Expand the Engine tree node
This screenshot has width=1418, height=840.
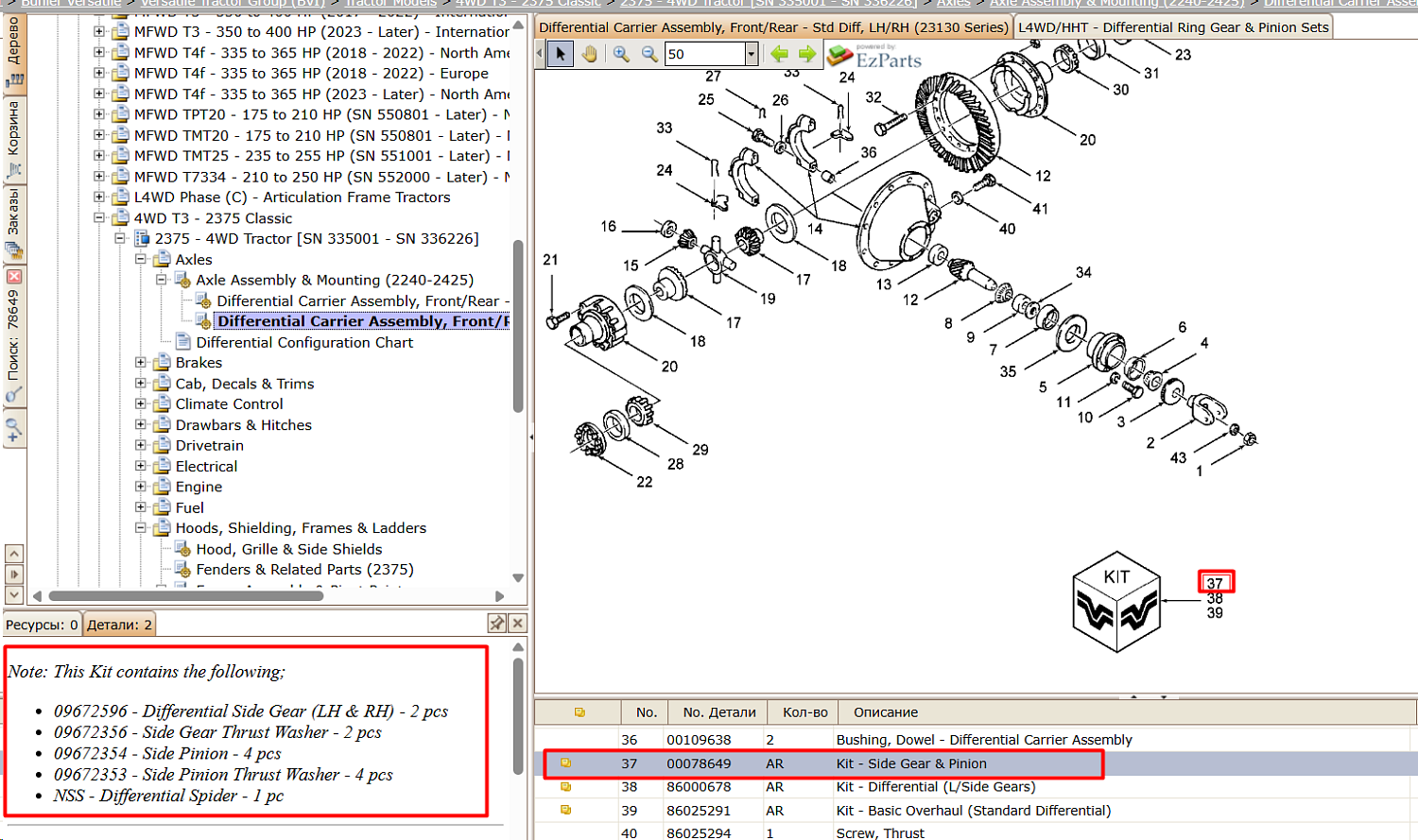141,488
